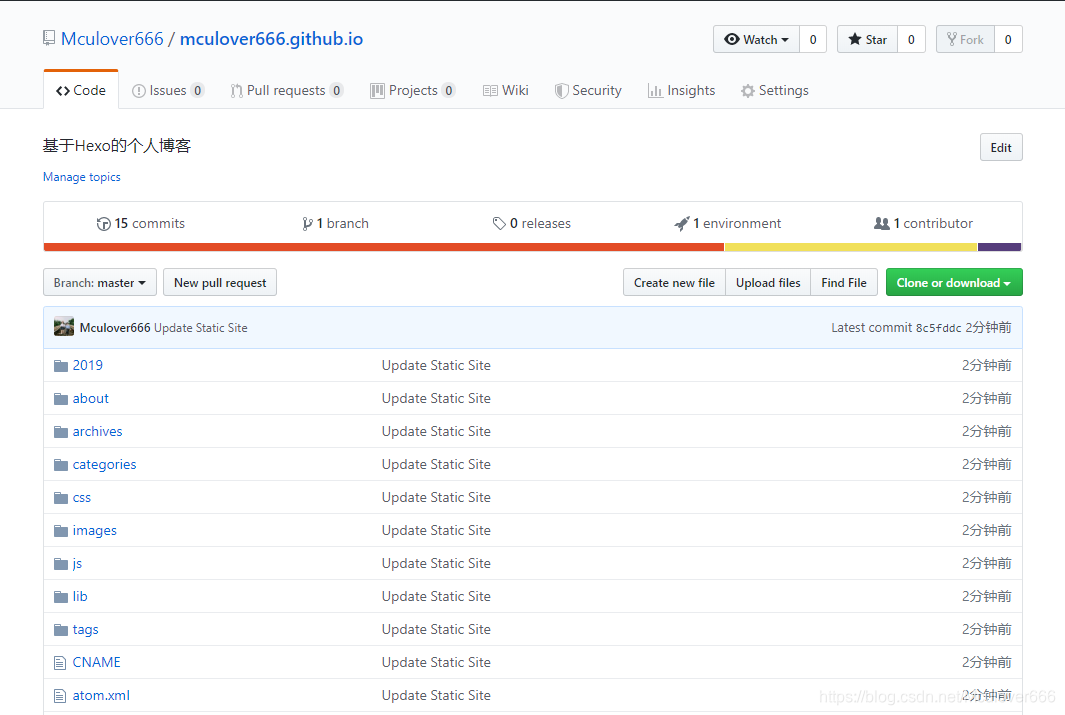Click the red segment of language bar
This screenshot has width=1065, height=715.
[384, 247]
